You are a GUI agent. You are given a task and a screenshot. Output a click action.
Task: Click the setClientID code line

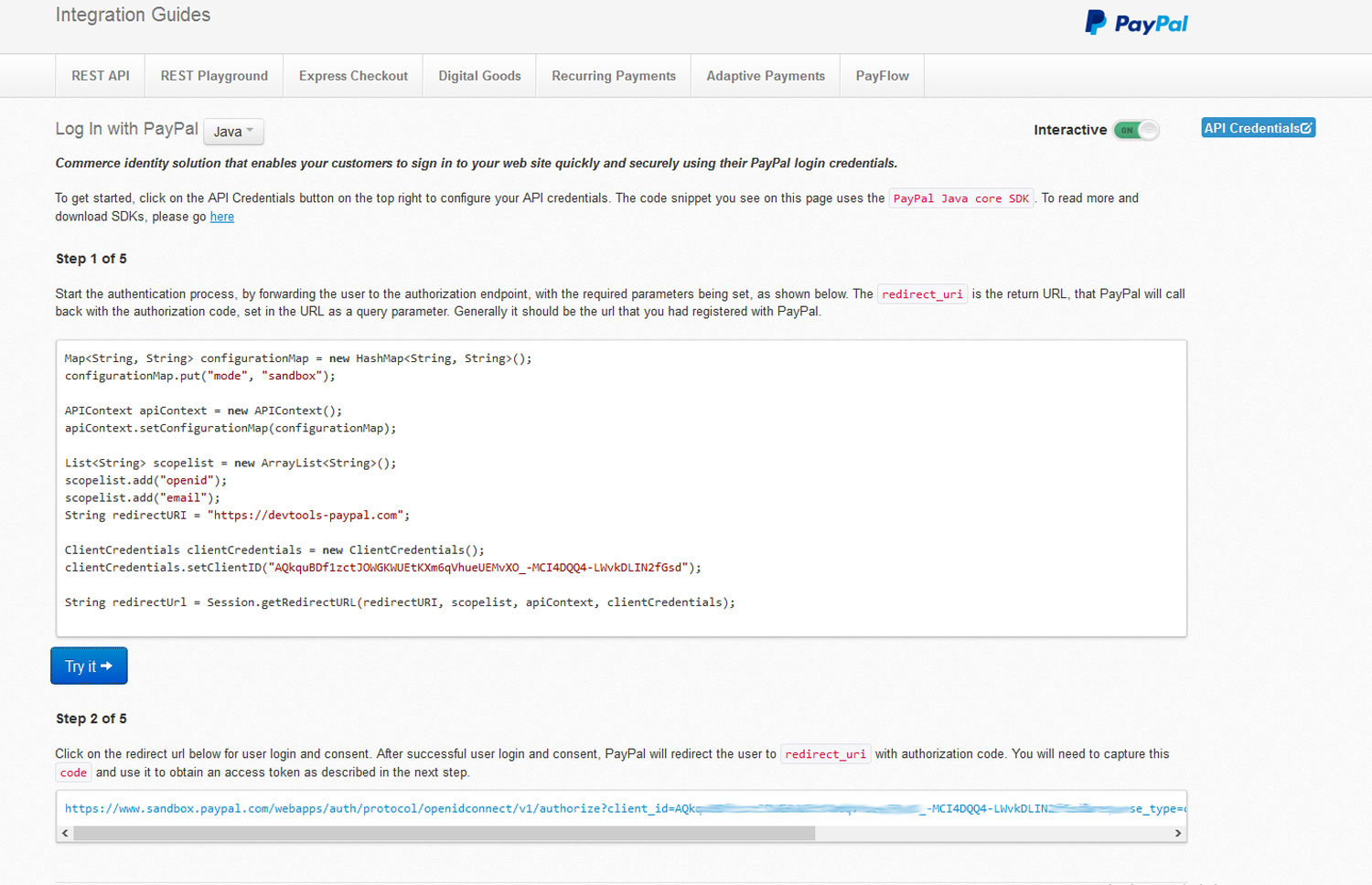tap(383, 568)
